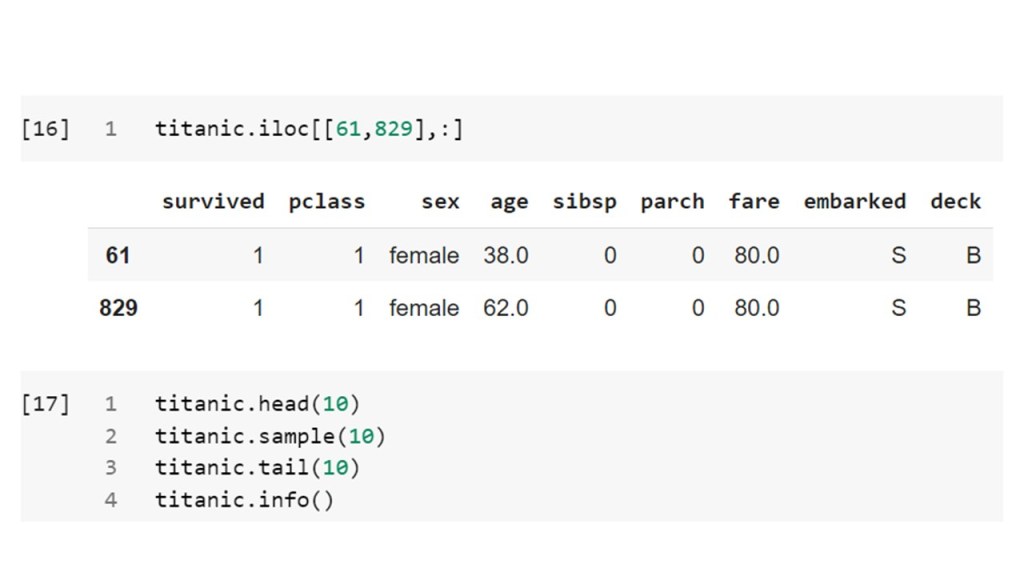Click on the titanic.tail(10) code line
The height and width of the screenshot is (576, 1024).
(x=257, y=468)
